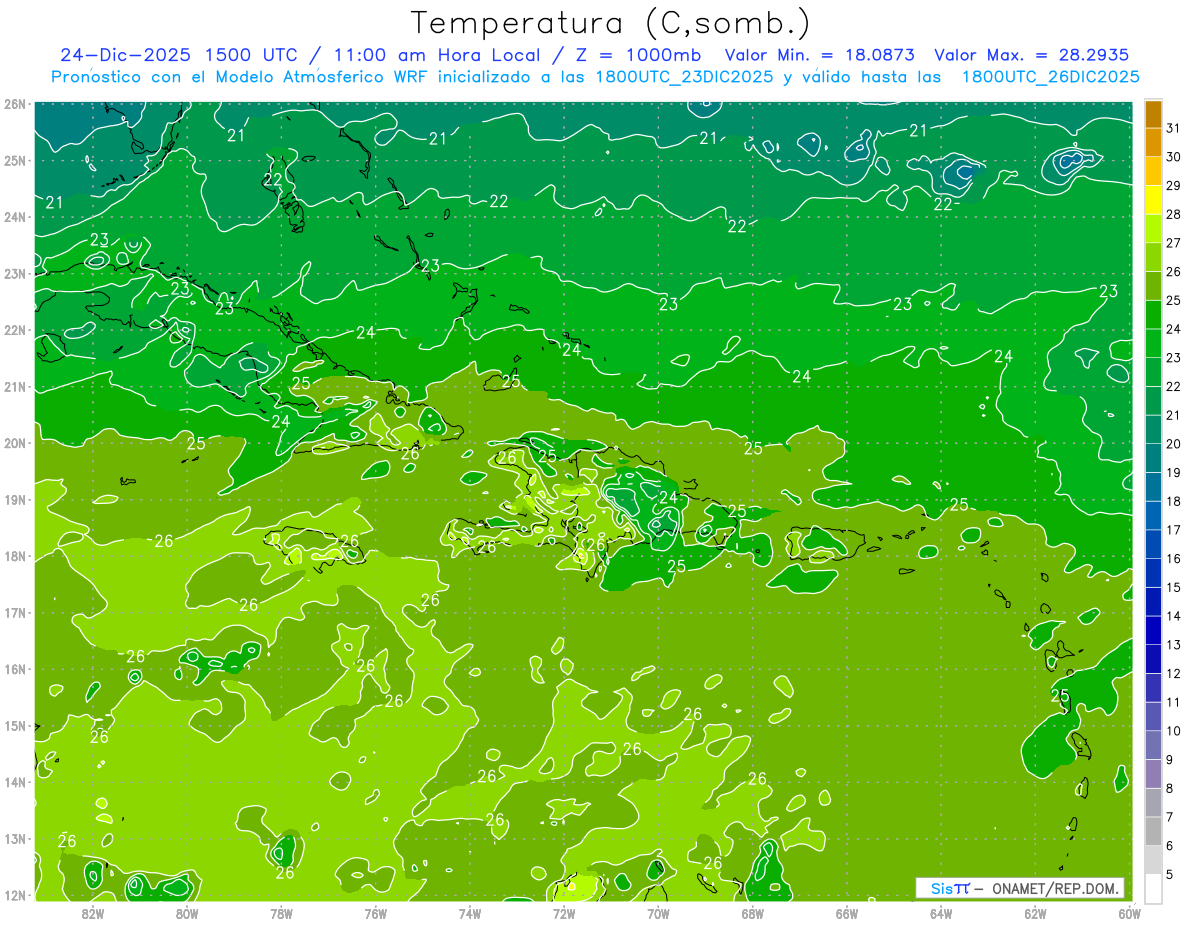Click the init time "1800UTC_23DIC2025"
This screenshot has height=927, width=1200.
pos(683,77)
